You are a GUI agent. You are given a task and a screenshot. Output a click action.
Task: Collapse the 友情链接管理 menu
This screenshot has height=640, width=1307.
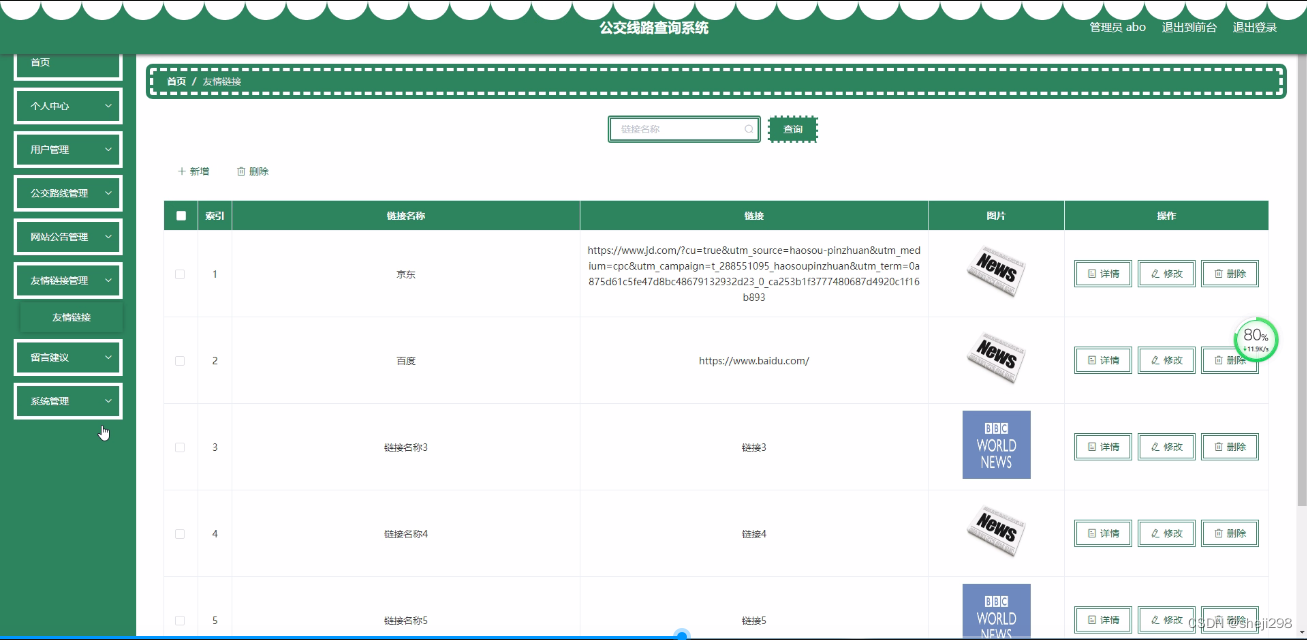[67, 280]
